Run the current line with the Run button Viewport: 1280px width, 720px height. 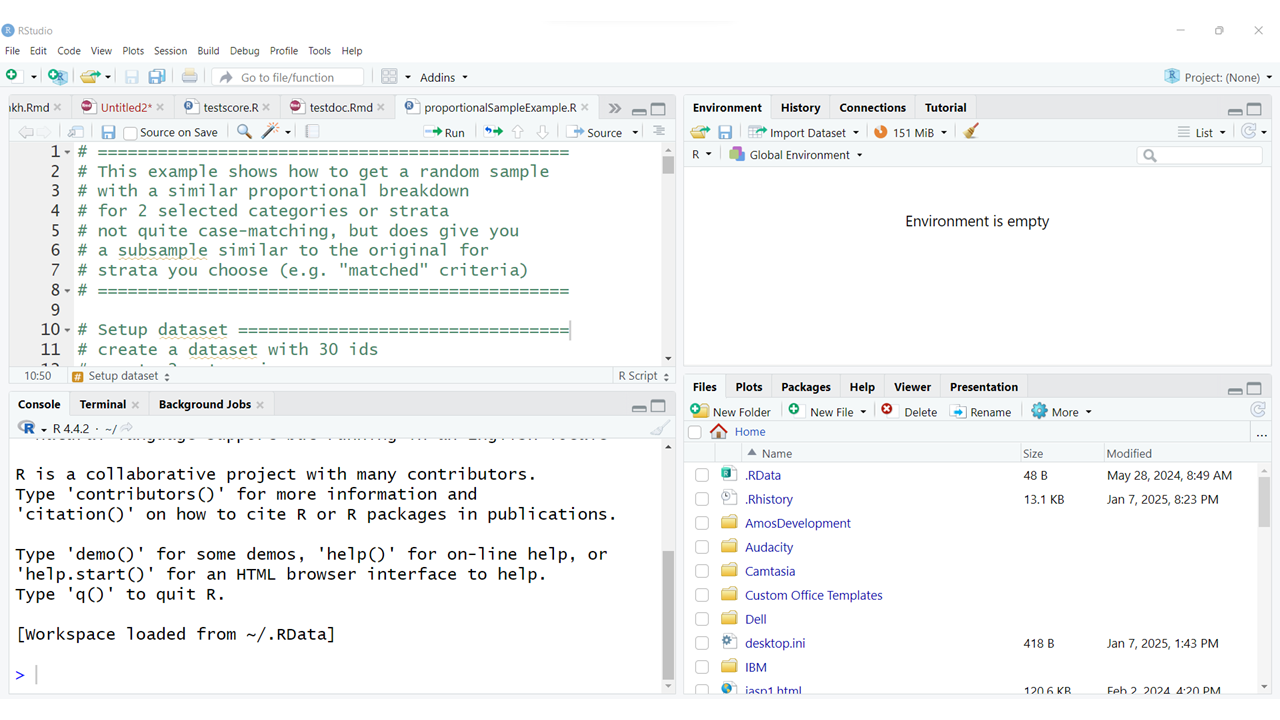[444, 132]
